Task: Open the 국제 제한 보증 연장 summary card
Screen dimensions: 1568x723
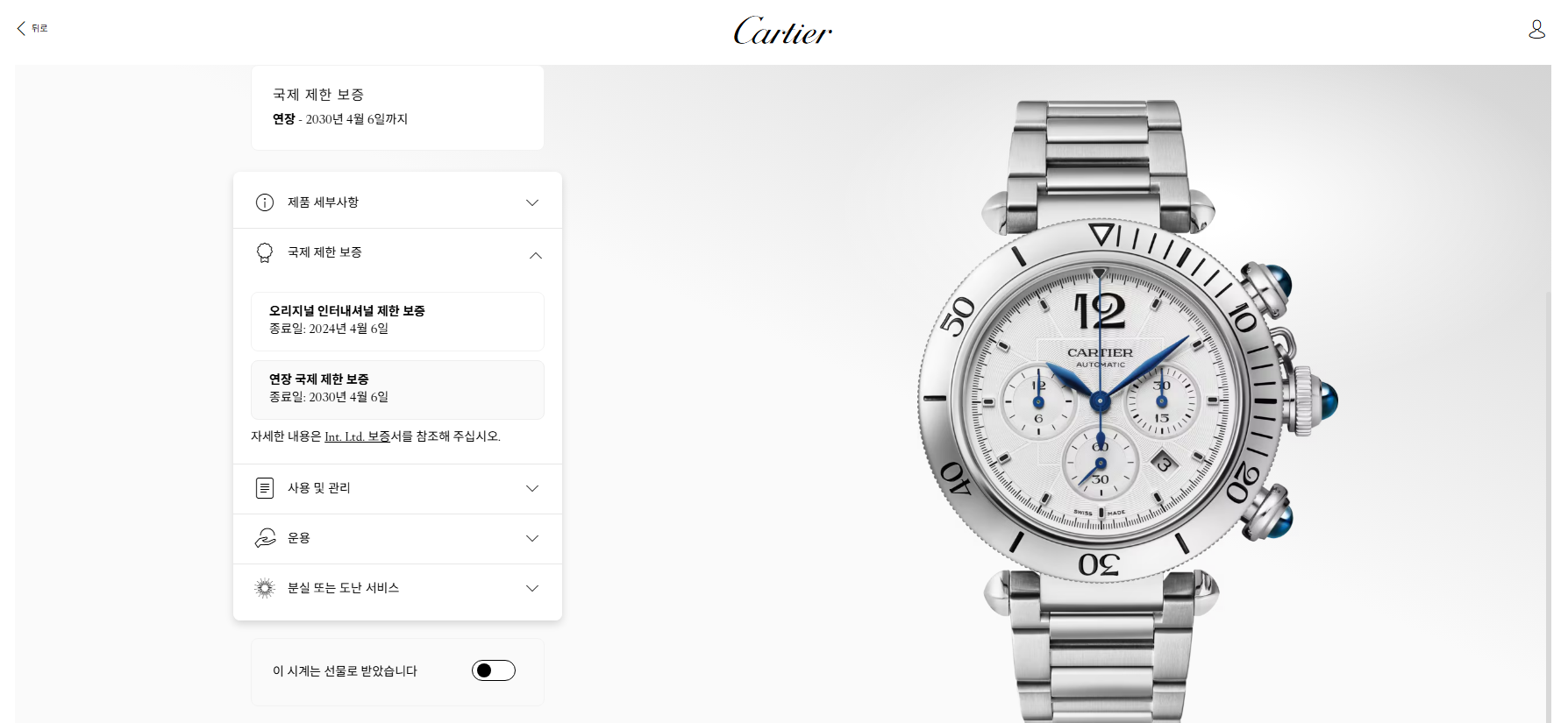Action: click(397, 108)
